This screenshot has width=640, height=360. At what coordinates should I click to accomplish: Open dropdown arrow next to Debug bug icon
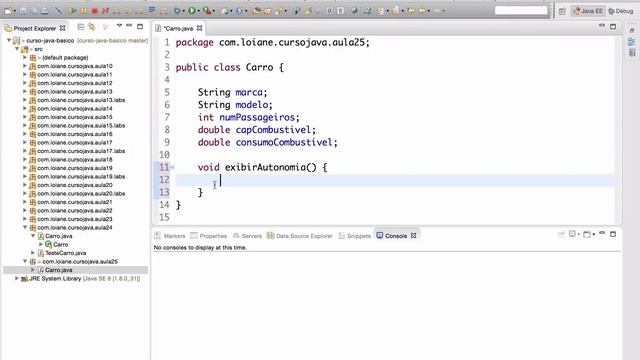183,11
